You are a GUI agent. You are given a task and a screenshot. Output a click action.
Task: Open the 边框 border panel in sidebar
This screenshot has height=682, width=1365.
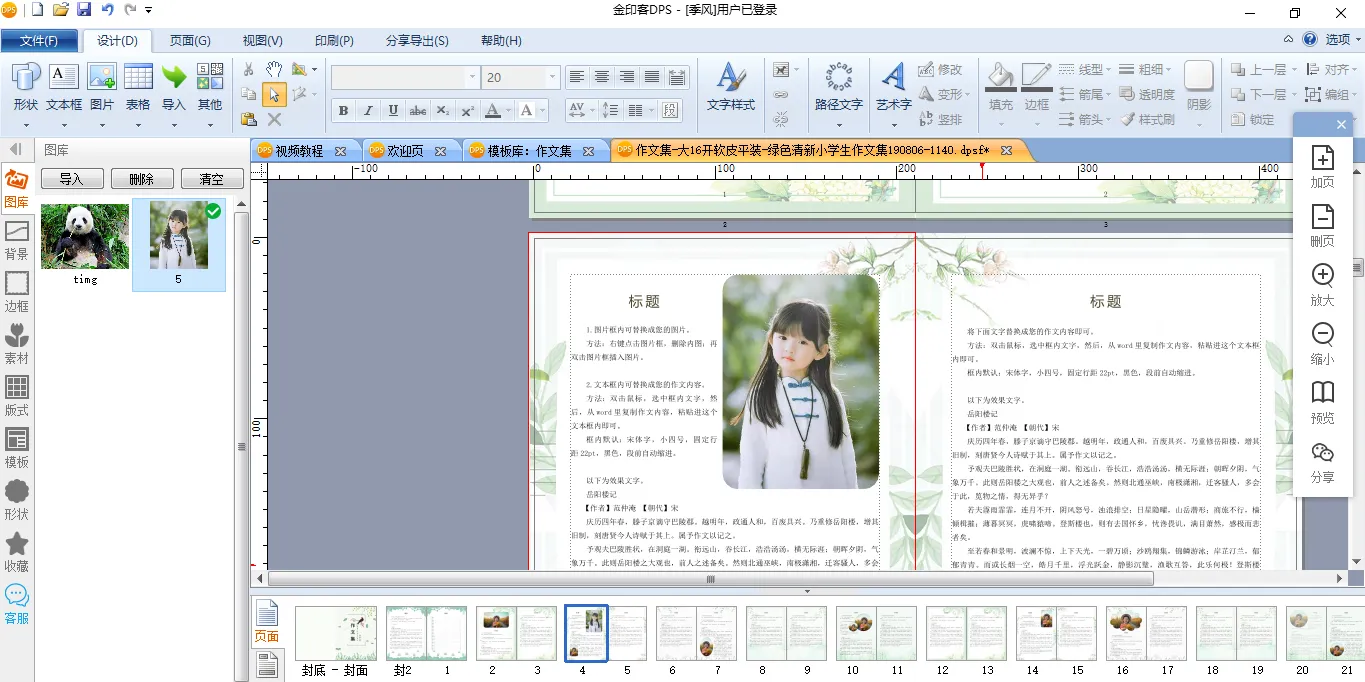[17, 291]
